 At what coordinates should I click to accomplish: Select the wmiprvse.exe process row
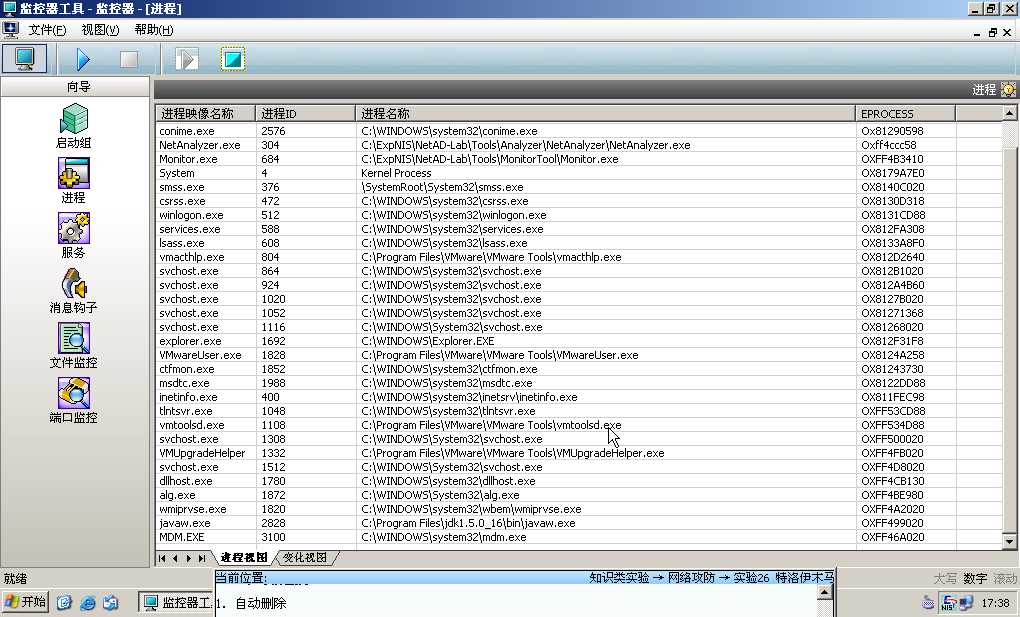(579, 509)
